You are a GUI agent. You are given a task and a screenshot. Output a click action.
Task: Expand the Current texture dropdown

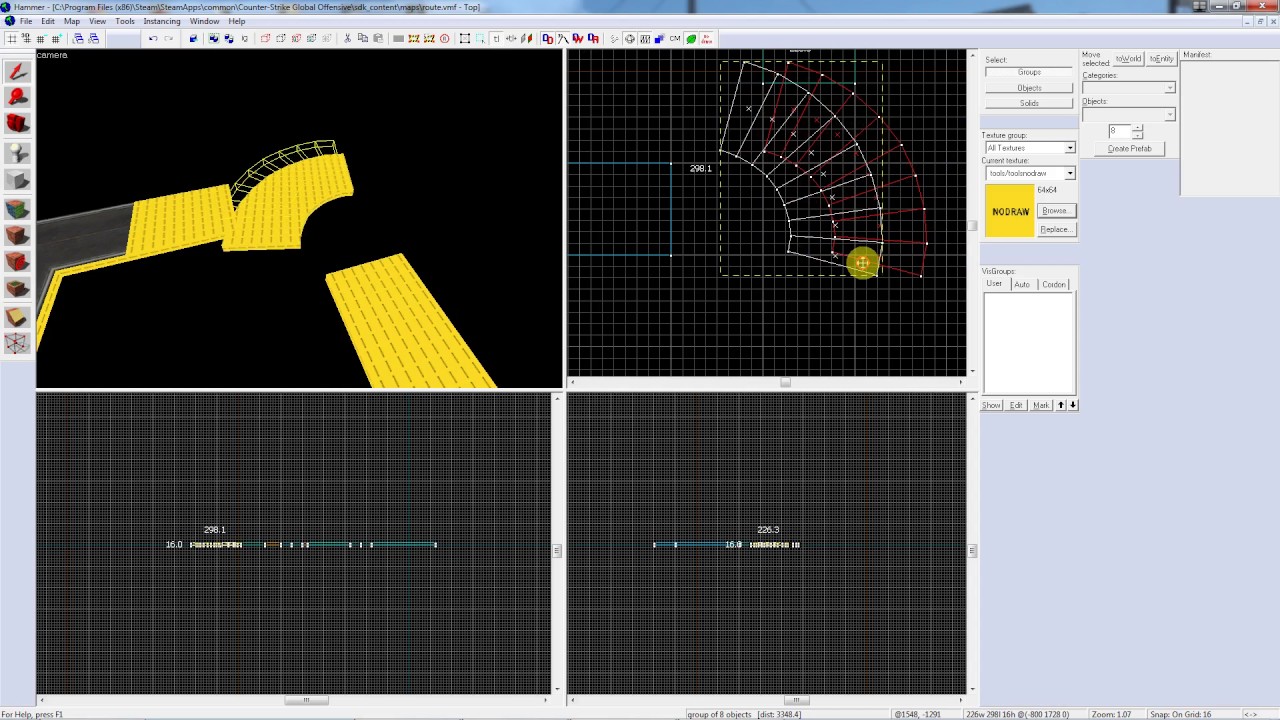[x=1030, y=173]
